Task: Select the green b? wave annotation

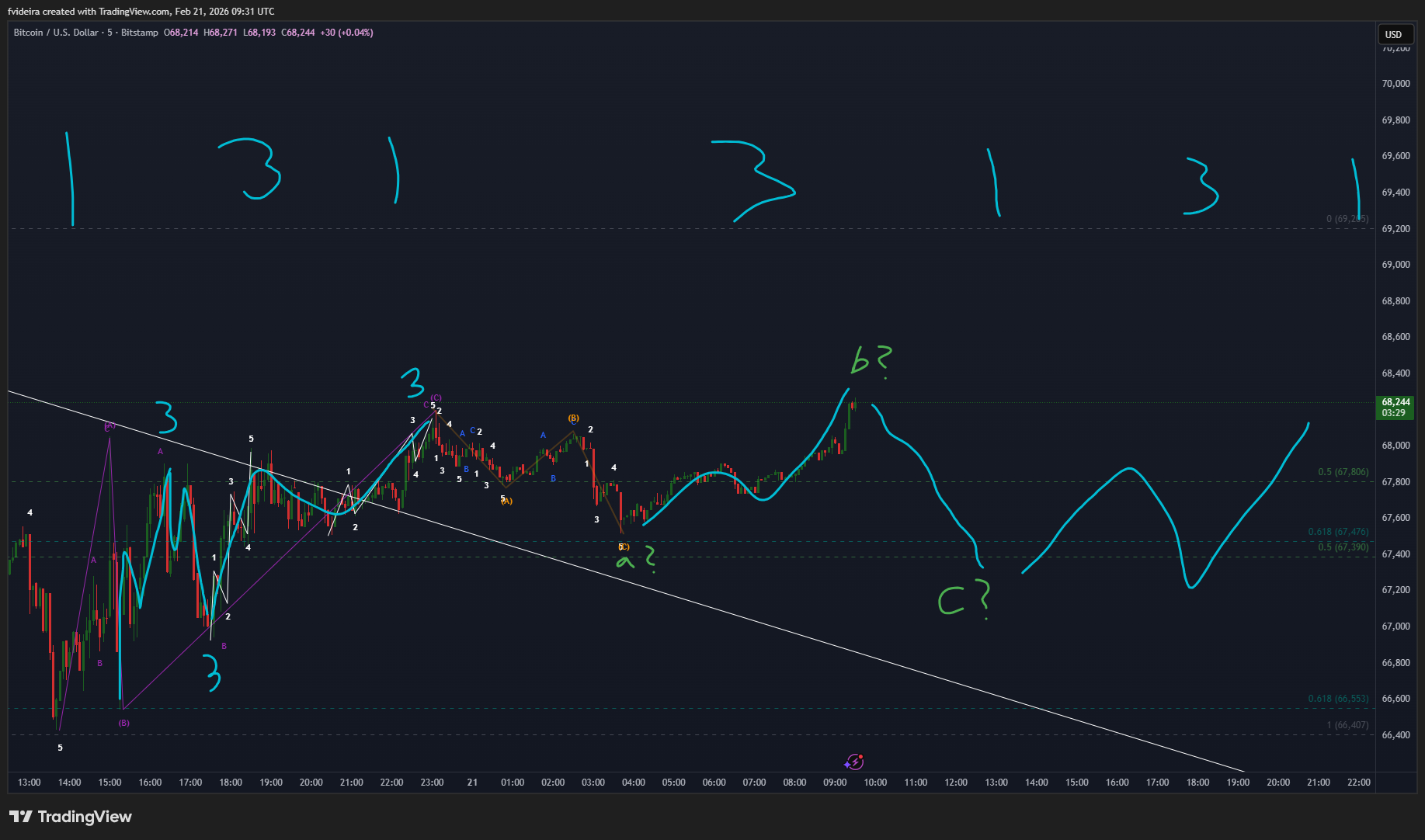Action: click(872, 361)
